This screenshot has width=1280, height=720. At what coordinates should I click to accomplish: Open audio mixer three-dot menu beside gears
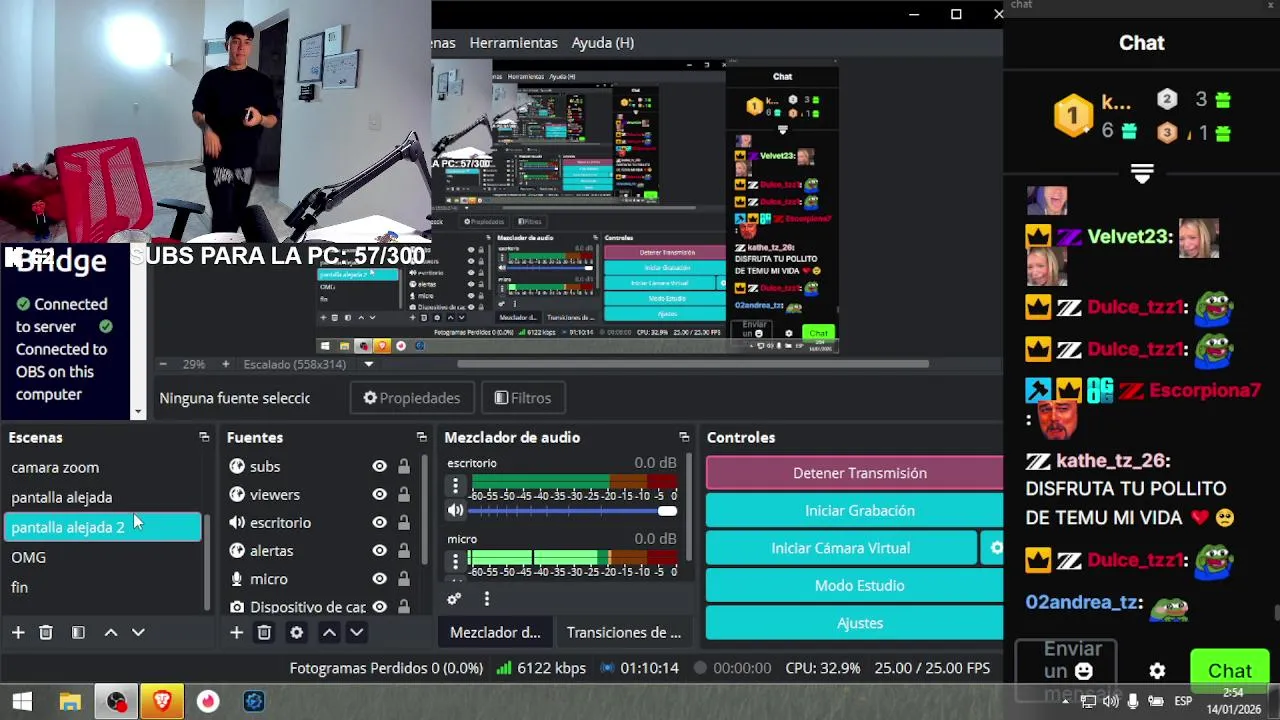[x=486, y=599]
